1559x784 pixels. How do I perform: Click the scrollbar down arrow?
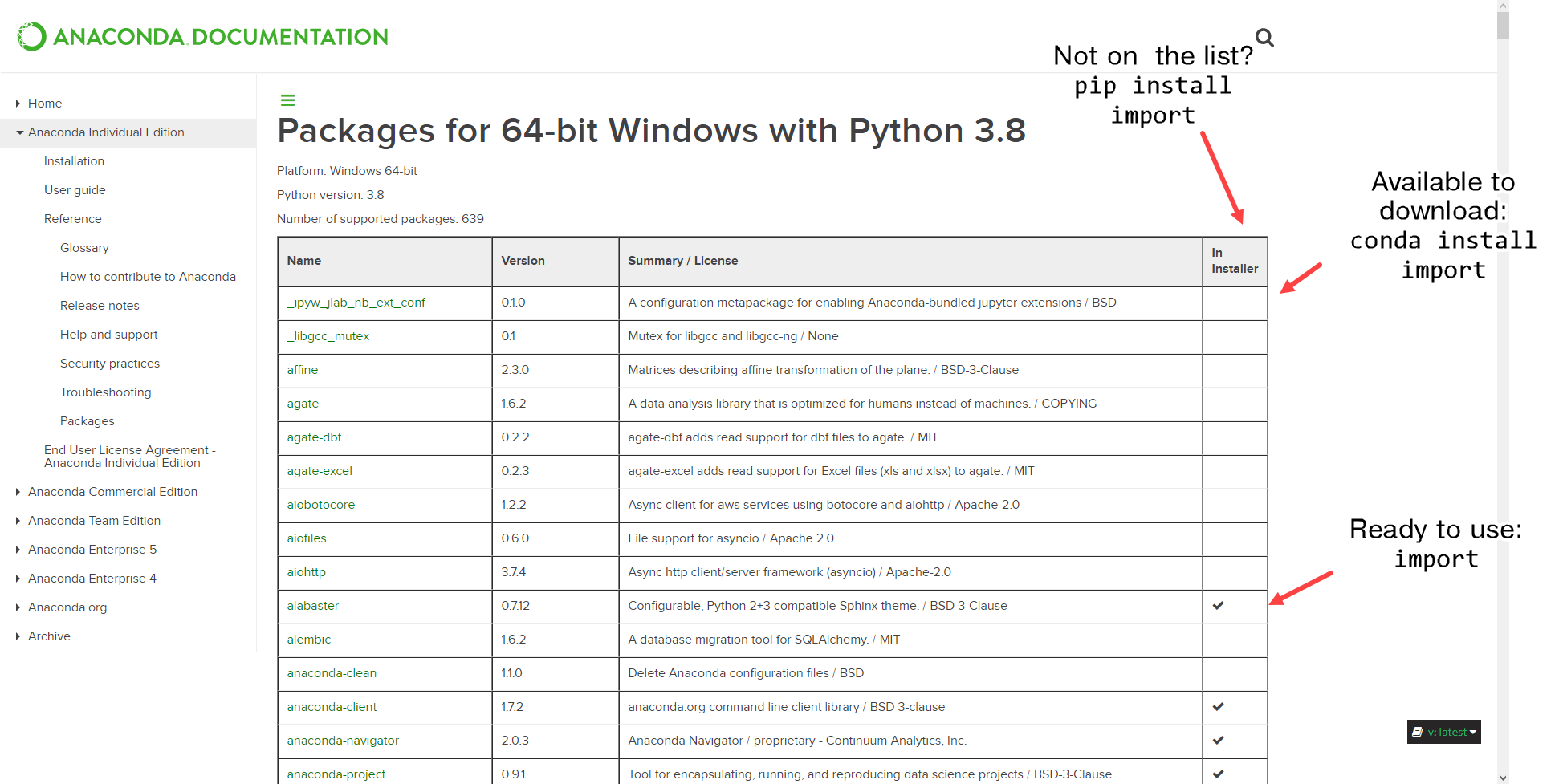pyautogui.click(x=1503, y=777)
